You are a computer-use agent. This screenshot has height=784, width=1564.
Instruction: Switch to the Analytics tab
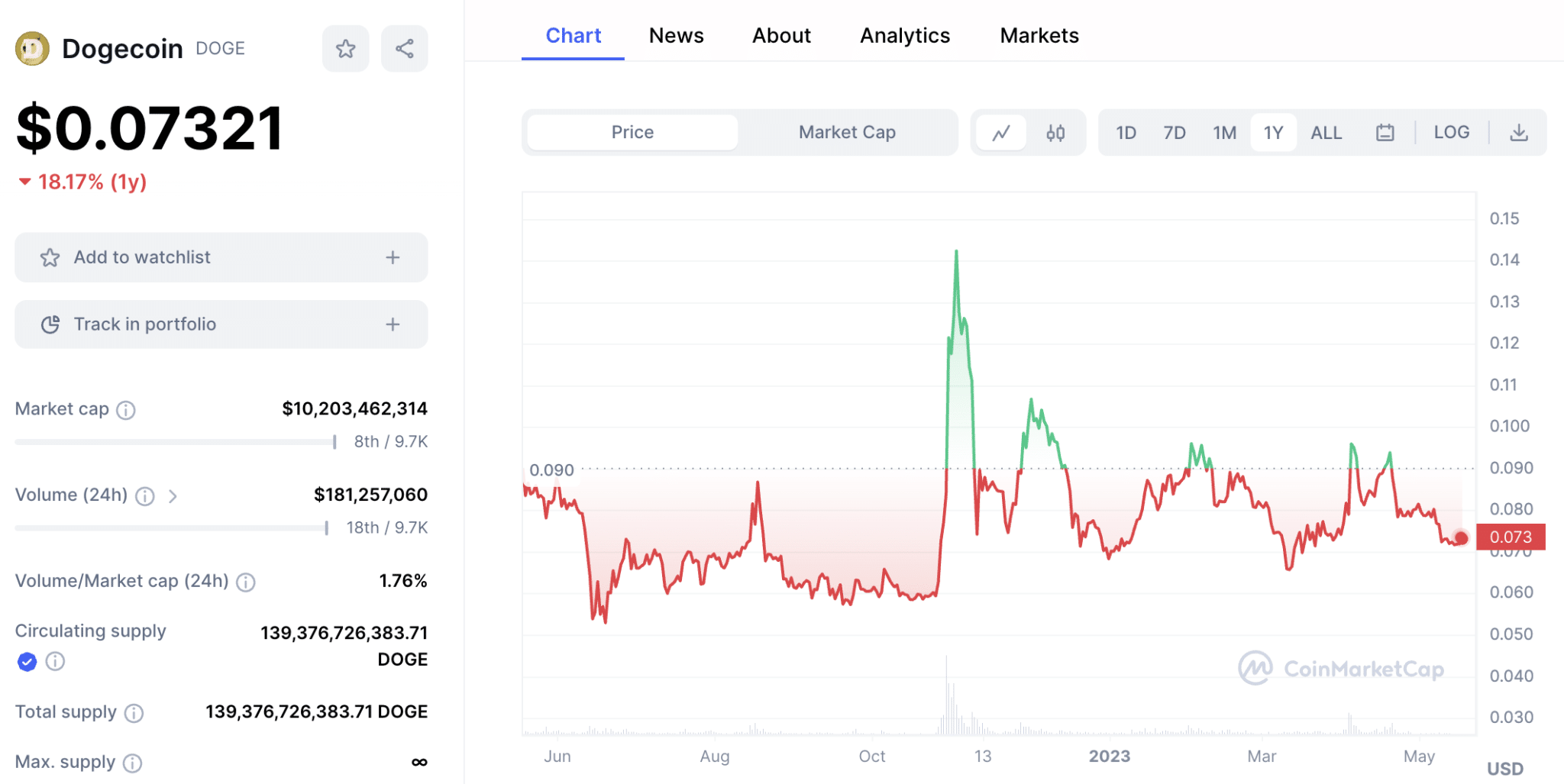[905, 36]
